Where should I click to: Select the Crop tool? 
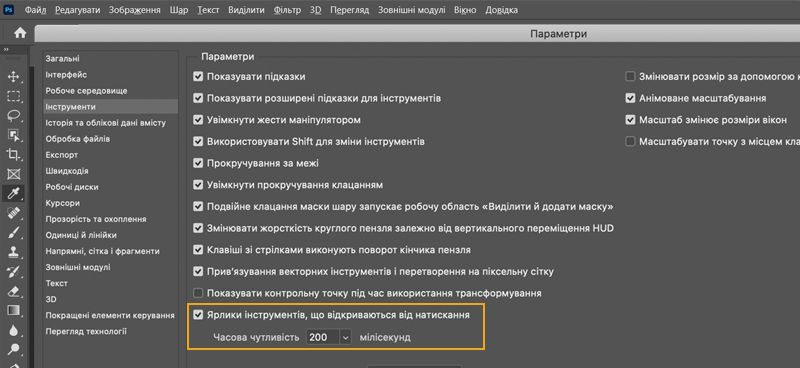coord(13,155)
